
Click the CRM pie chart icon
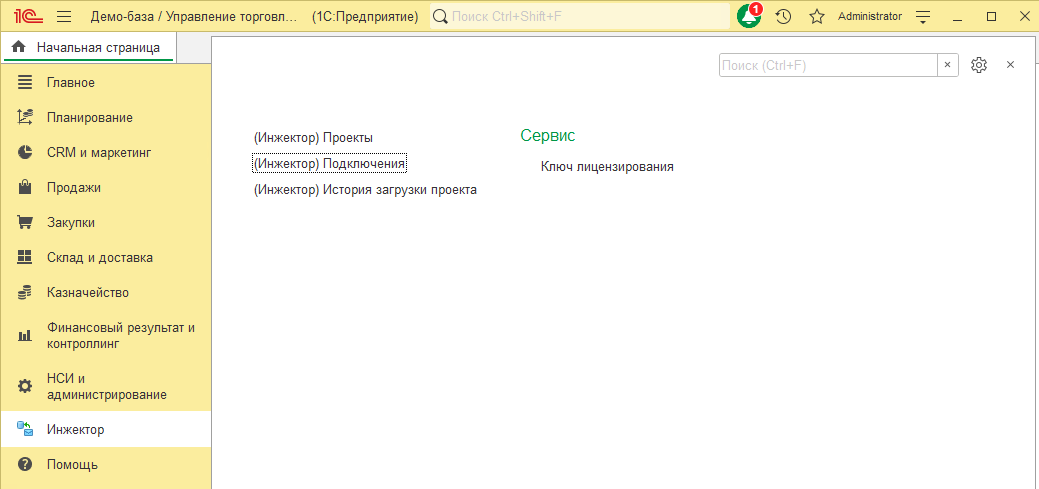point(25,152)
